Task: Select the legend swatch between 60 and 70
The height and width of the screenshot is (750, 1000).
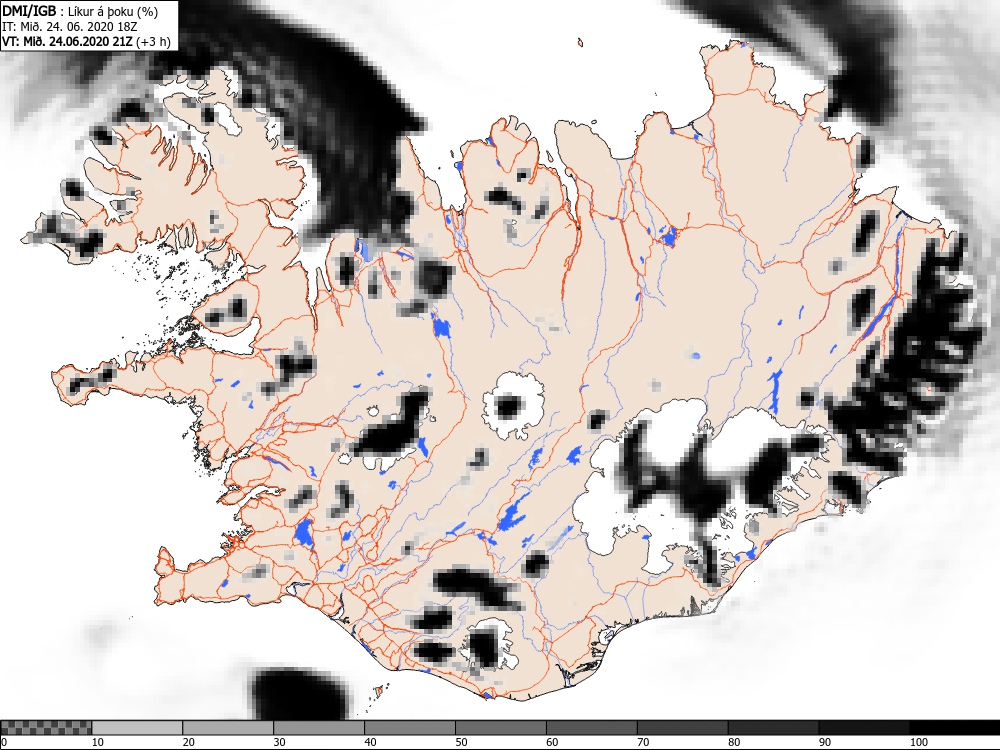Action: (591, 728)
